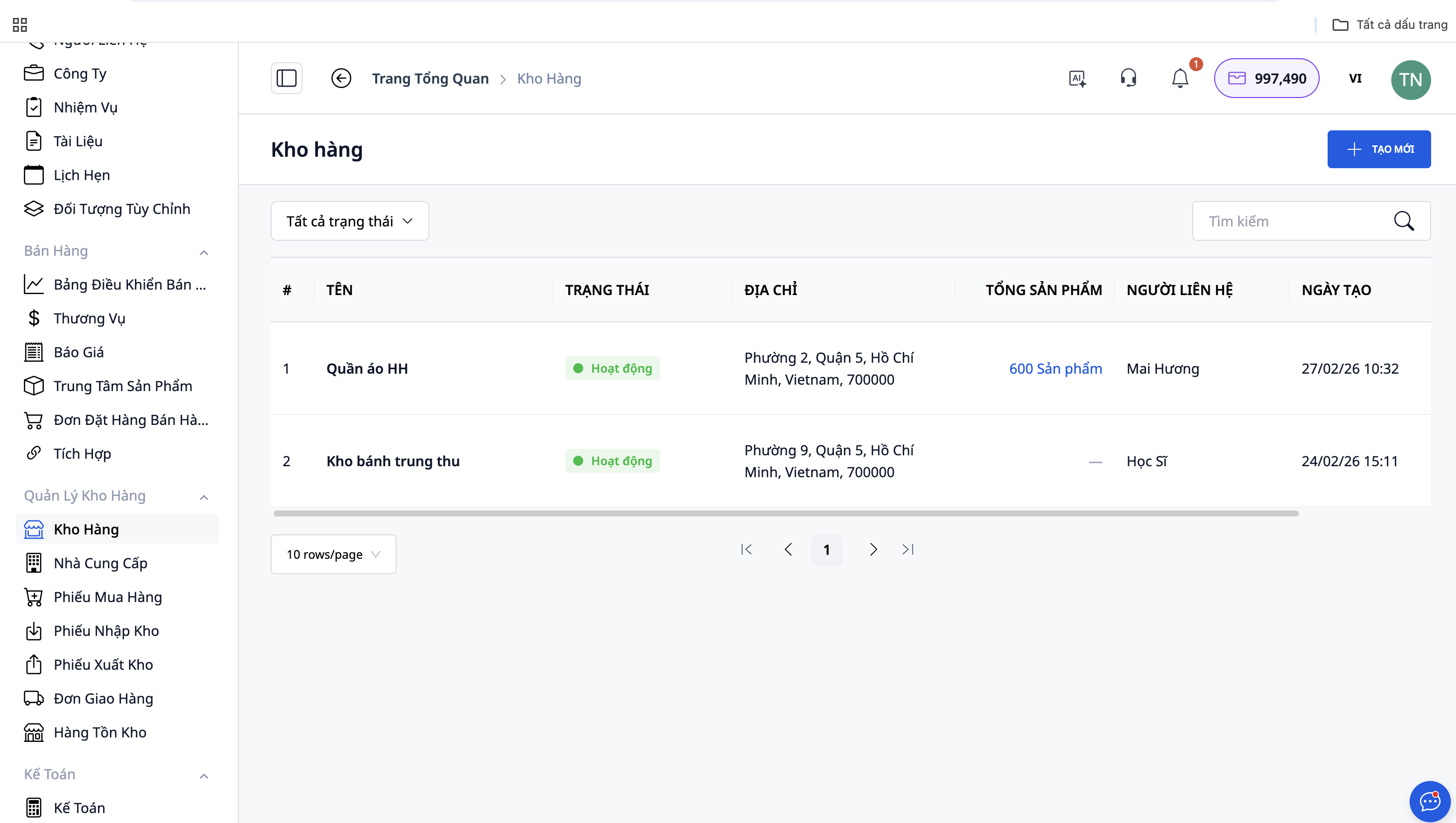1456x823 pixels.
Task: Open the apps grid icon
Action: (x=20, y=24)
